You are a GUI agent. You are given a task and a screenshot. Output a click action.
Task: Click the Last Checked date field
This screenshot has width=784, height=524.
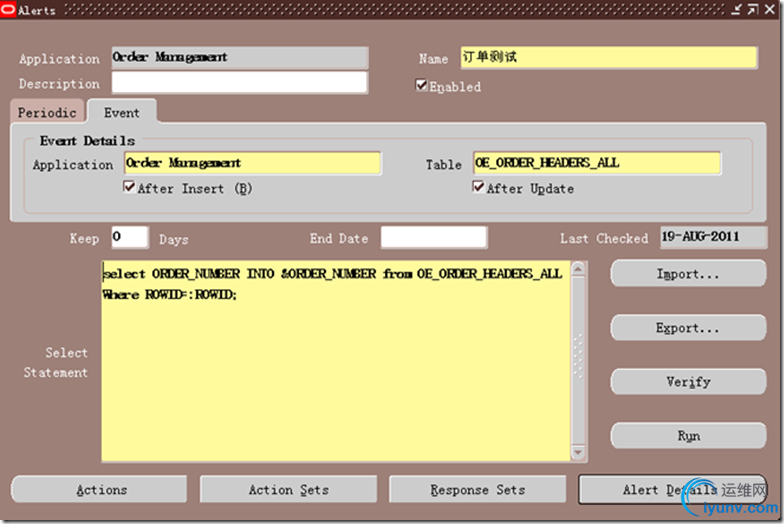click(714, 237)
